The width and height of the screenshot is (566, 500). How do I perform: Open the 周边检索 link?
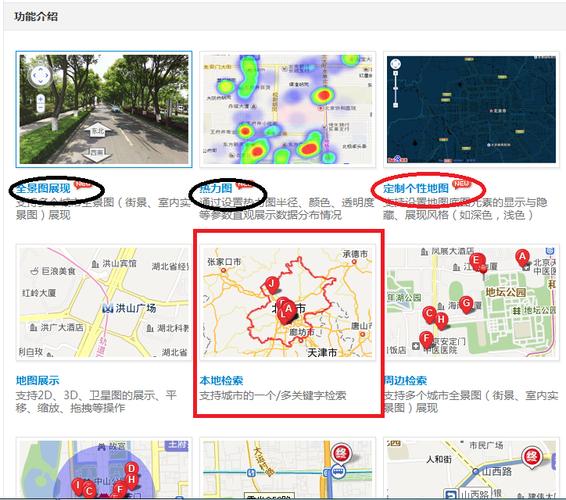click(405, 380)
